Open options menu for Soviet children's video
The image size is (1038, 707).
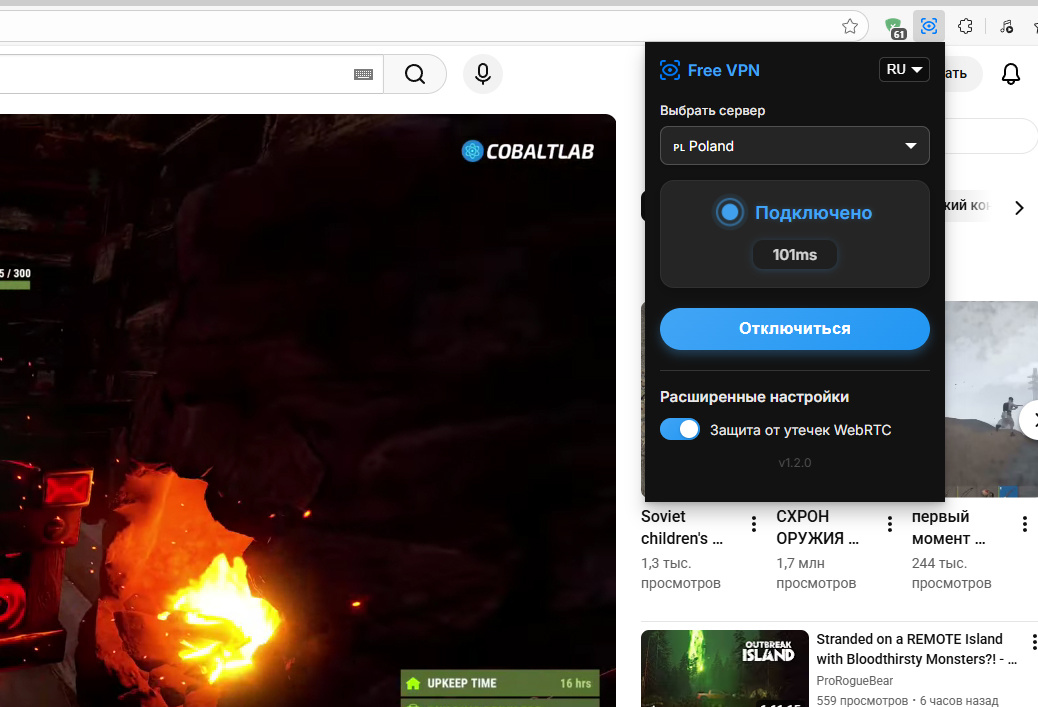click(x=754, y=524)
